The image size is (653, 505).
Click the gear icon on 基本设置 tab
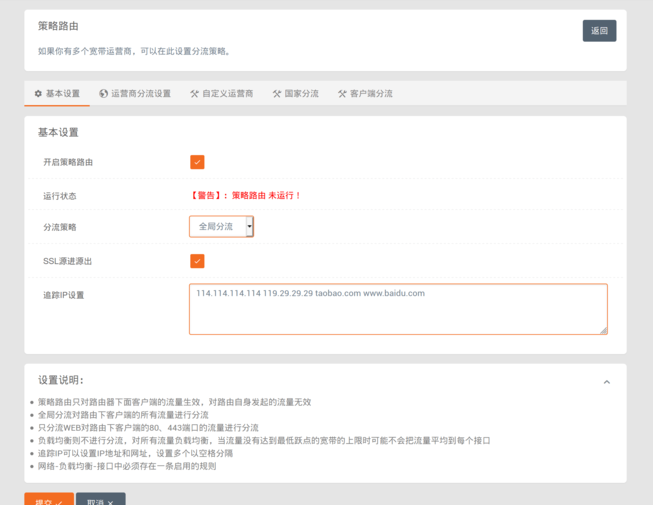(x=38, y=94)
